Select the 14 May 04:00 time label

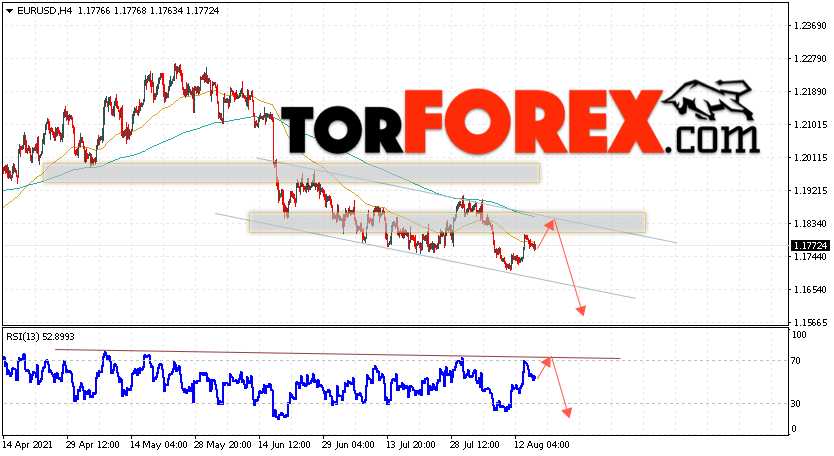coord(159,444)
